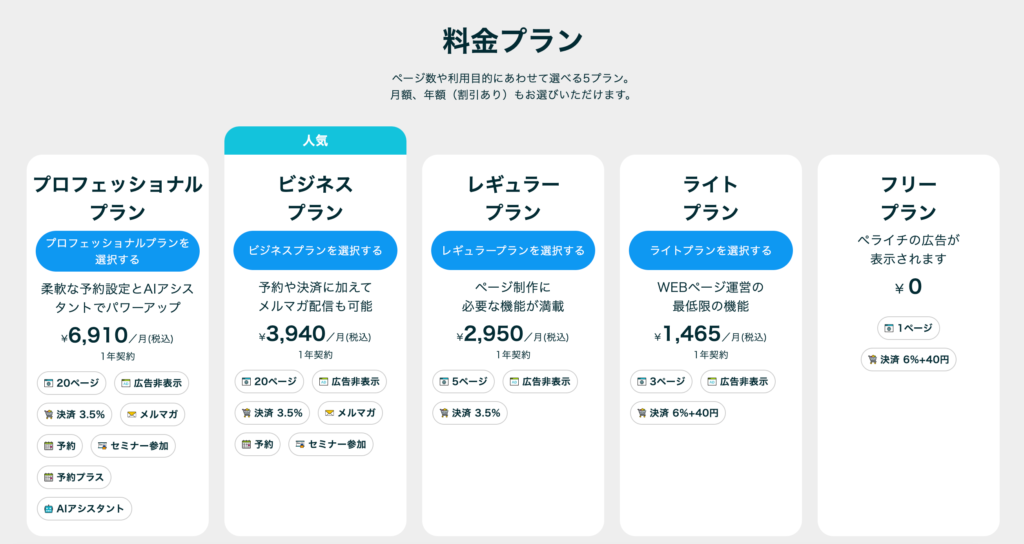Click the 決済 6%+40円 tag in Light plan
This screenshot has width=1024, height=544.
point(678,413)
